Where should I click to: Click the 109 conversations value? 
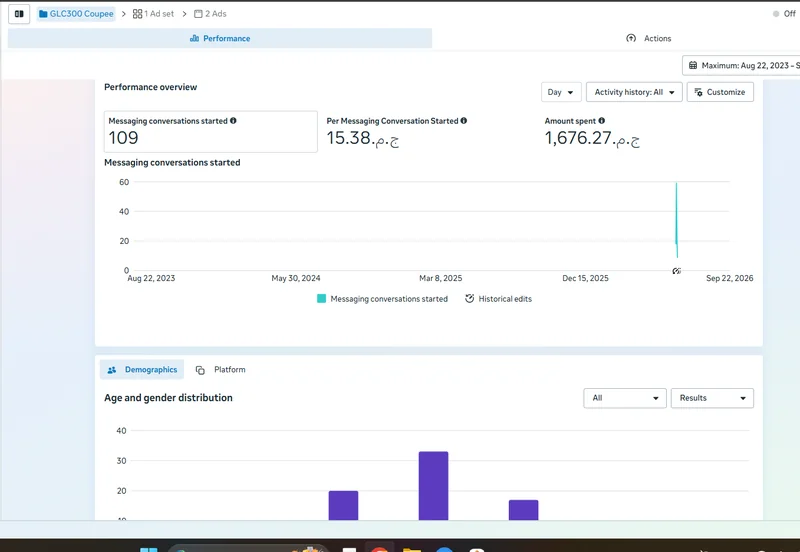click(123, 138)
